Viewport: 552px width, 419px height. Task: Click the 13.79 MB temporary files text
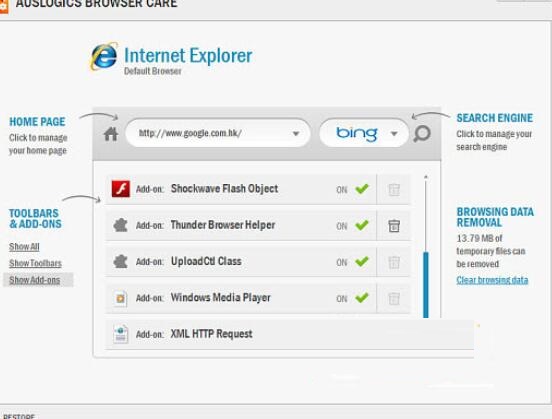click(x=491, y=251)
